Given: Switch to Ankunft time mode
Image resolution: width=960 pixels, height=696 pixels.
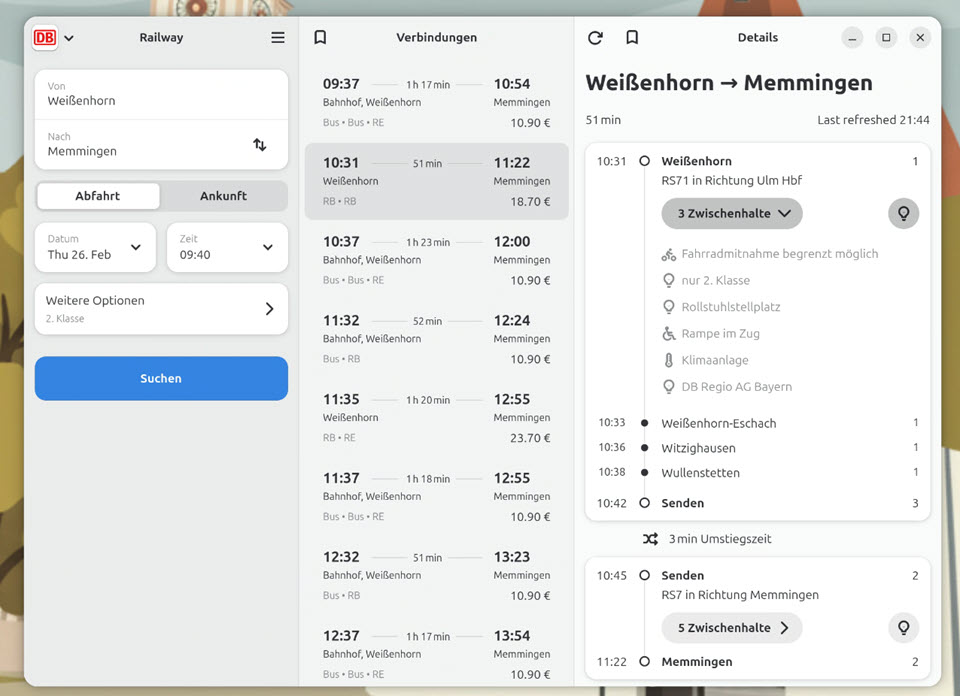Looking at the screenshot, I should pyautogui.click(x=223, y=196).
